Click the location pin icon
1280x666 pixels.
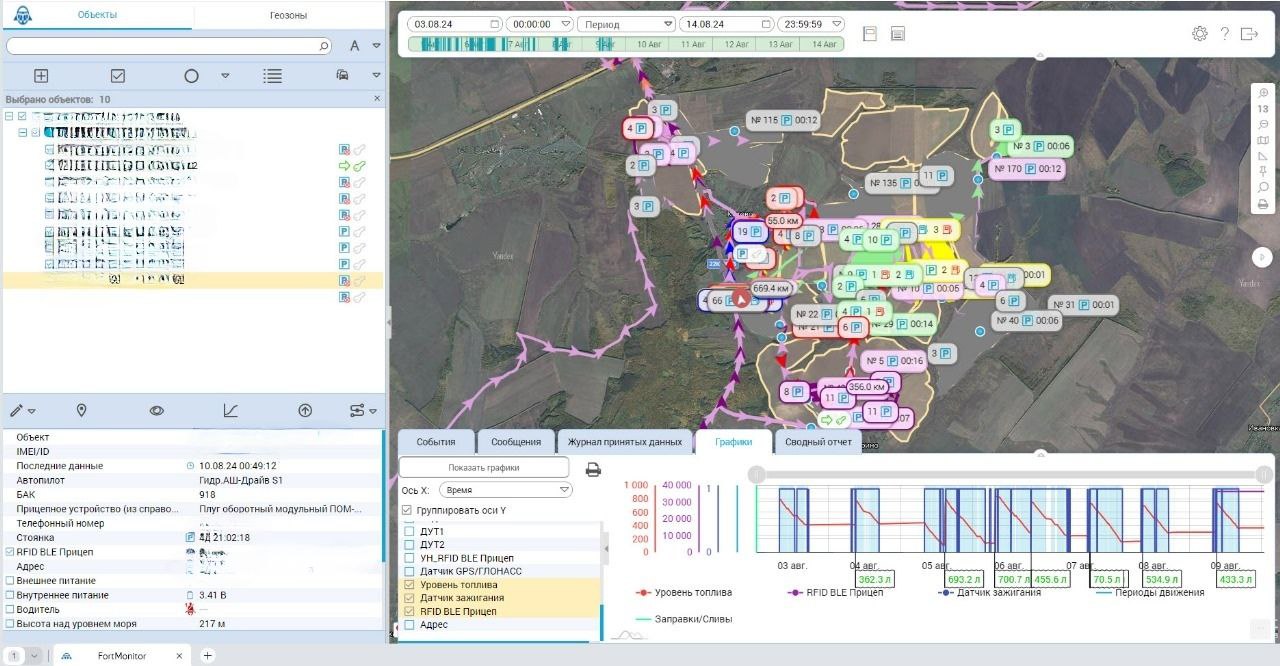(x=82, y=410)
